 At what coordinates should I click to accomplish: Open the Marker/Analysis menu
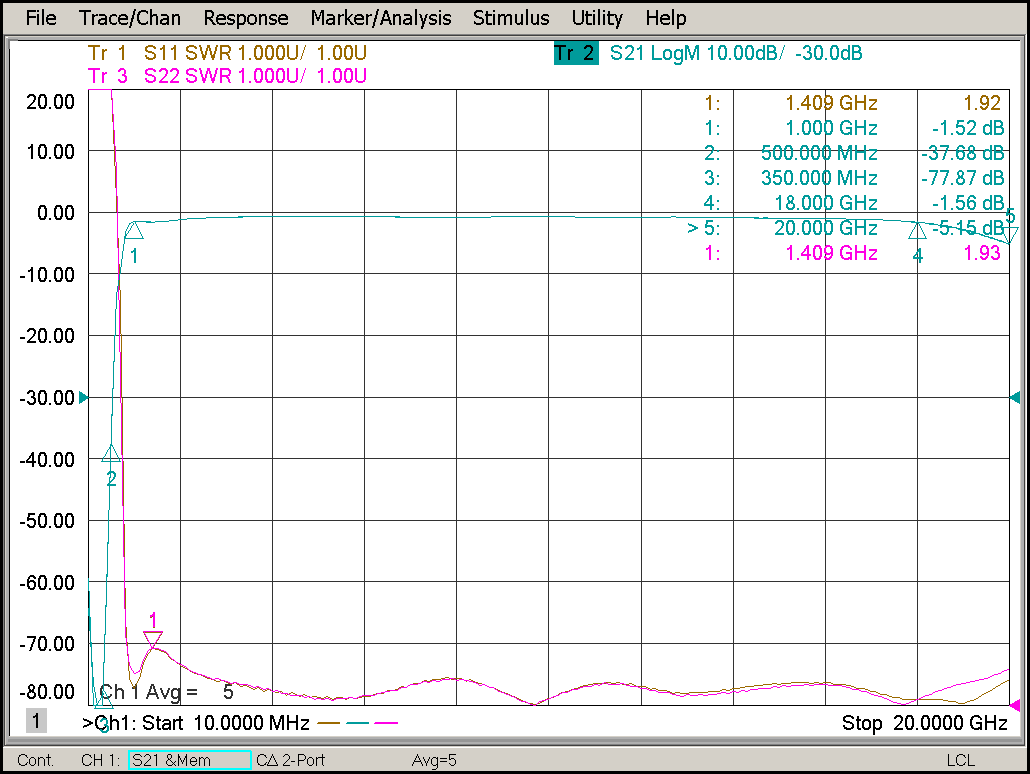pyautogui.click(x=380, y=18)
